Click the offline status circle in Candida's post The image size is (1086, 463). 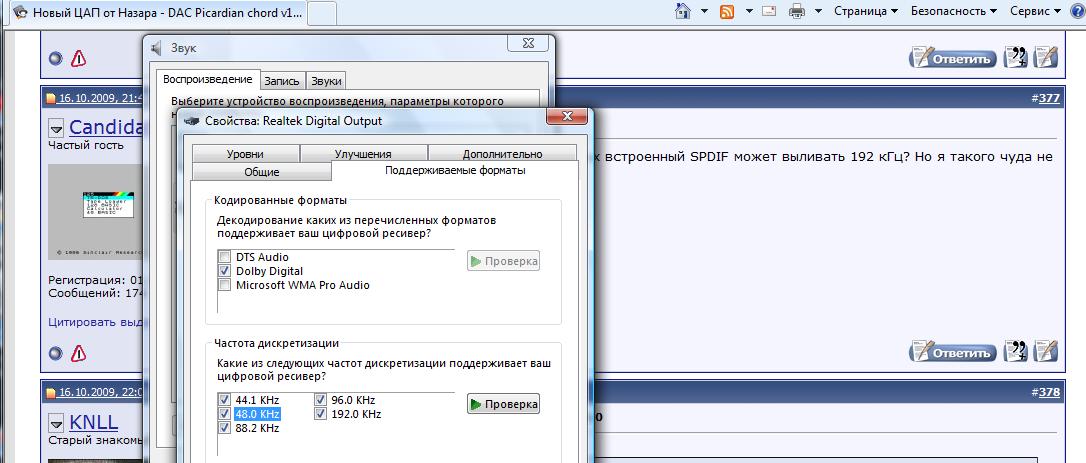coord(56,353)
